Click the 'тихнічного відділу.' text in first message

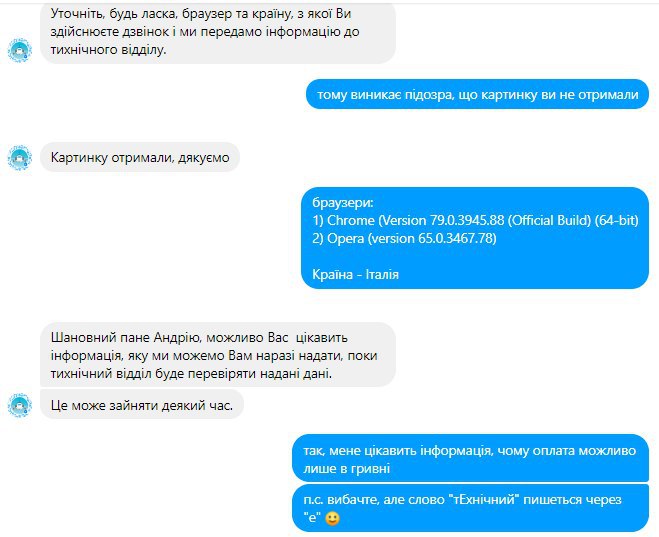(108, 50)
